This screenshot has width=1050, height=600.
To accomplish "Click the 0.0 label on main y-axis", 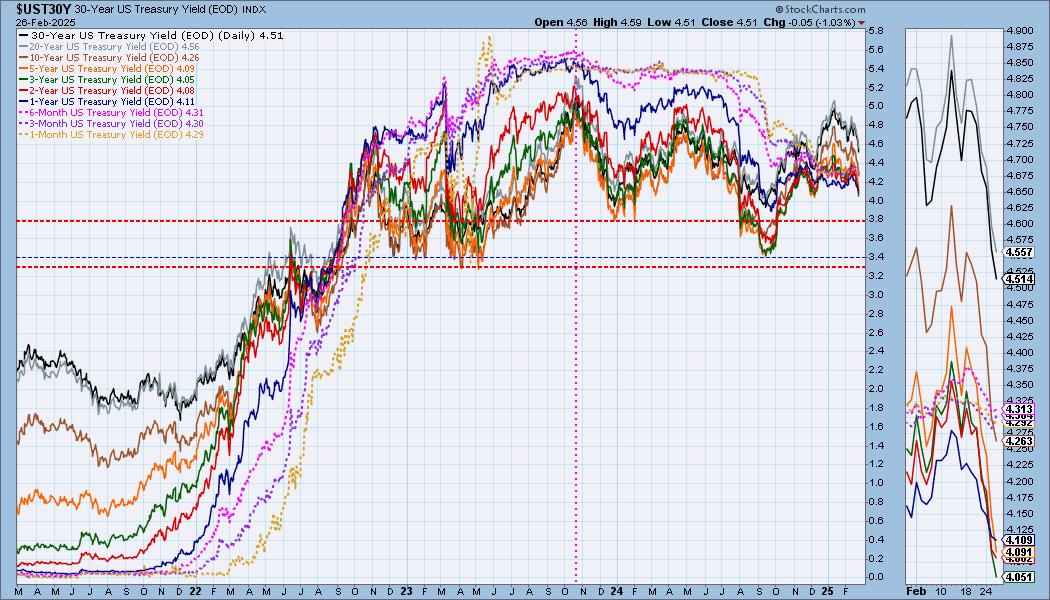I will click(x=876, y=577).
